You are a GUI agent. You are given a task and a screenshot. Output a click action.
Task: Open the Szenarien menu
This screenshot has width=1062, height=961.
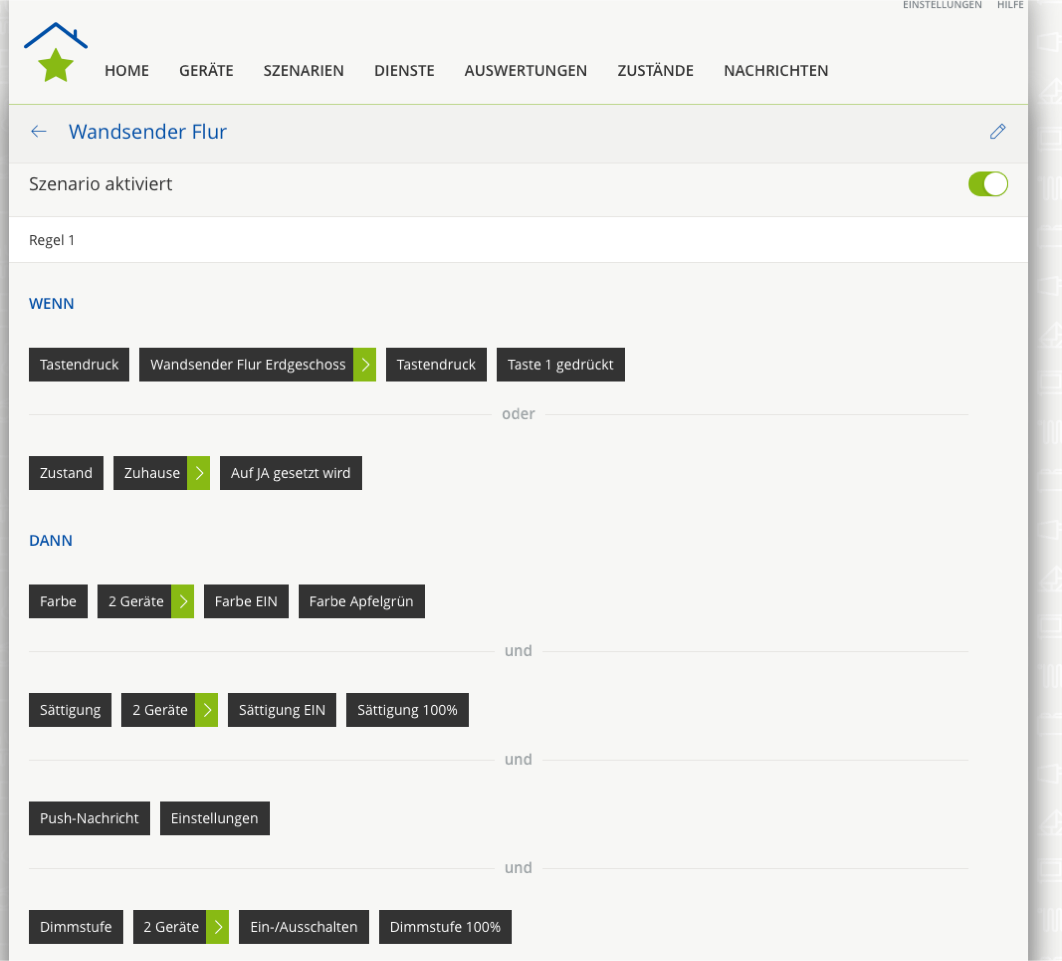click(304, 70)
